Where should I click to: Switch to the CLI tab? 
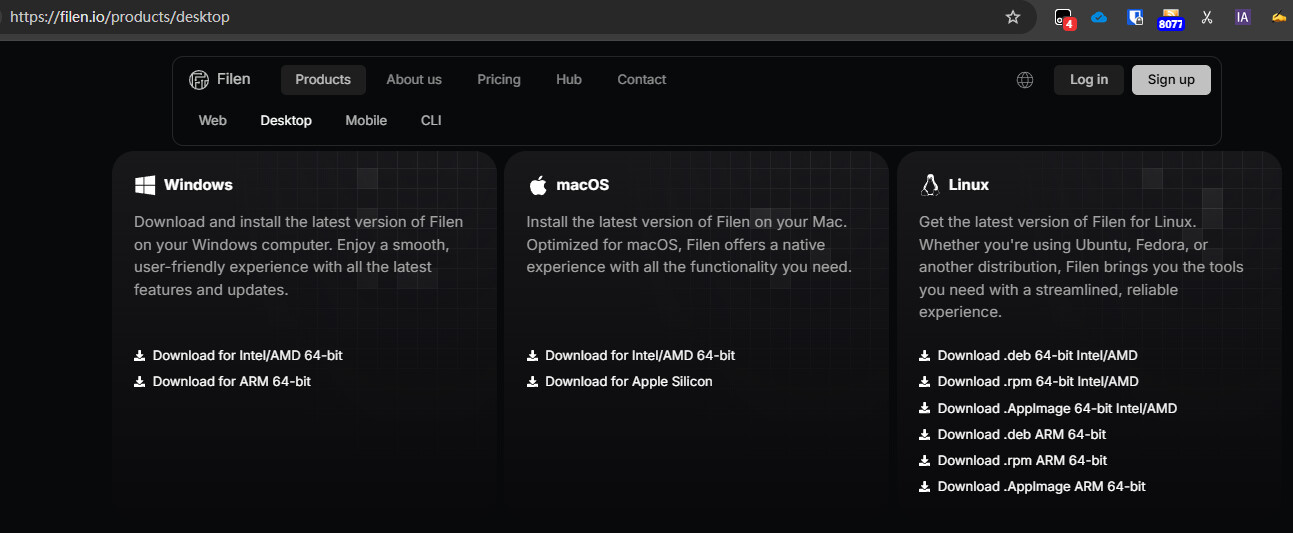coord(431,120)
